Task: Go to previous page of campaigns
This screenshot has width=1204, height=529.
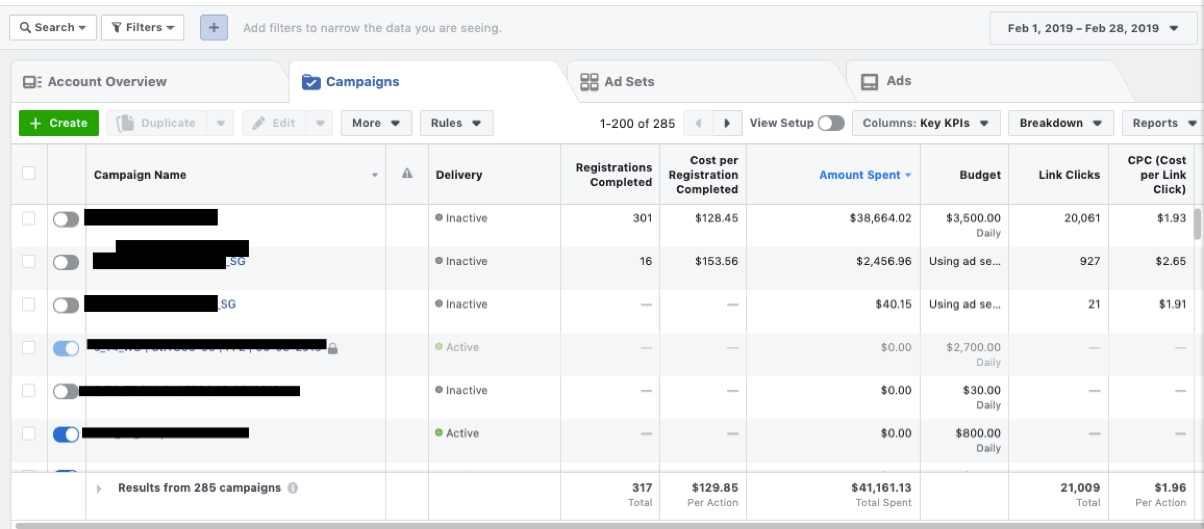Action: (x=698, y=124)
